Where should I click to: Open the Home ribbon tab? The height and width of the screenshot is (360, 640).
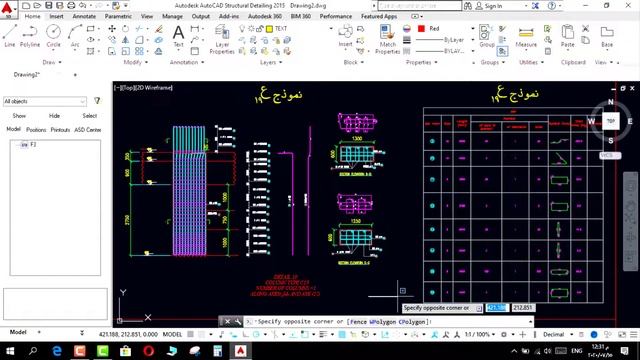(x=32, y=16)
